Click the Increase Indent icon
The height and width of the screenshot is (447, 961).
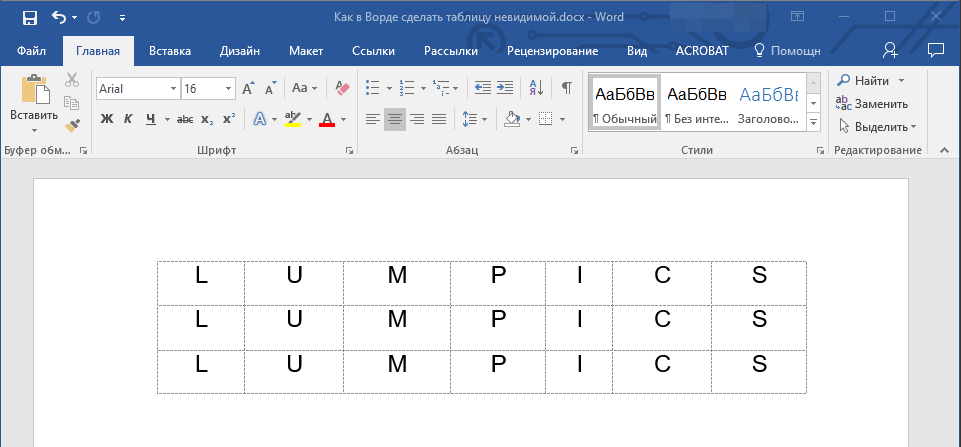point(505,88)
